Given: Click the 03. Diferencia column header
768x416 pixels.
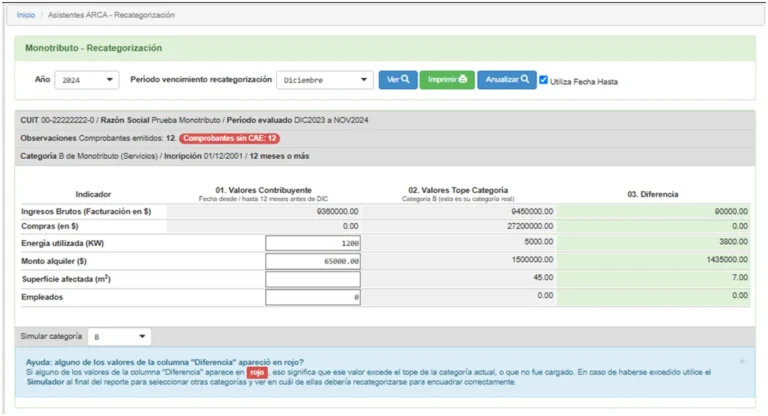Looking at the screenshot, I should pos(653,192).
